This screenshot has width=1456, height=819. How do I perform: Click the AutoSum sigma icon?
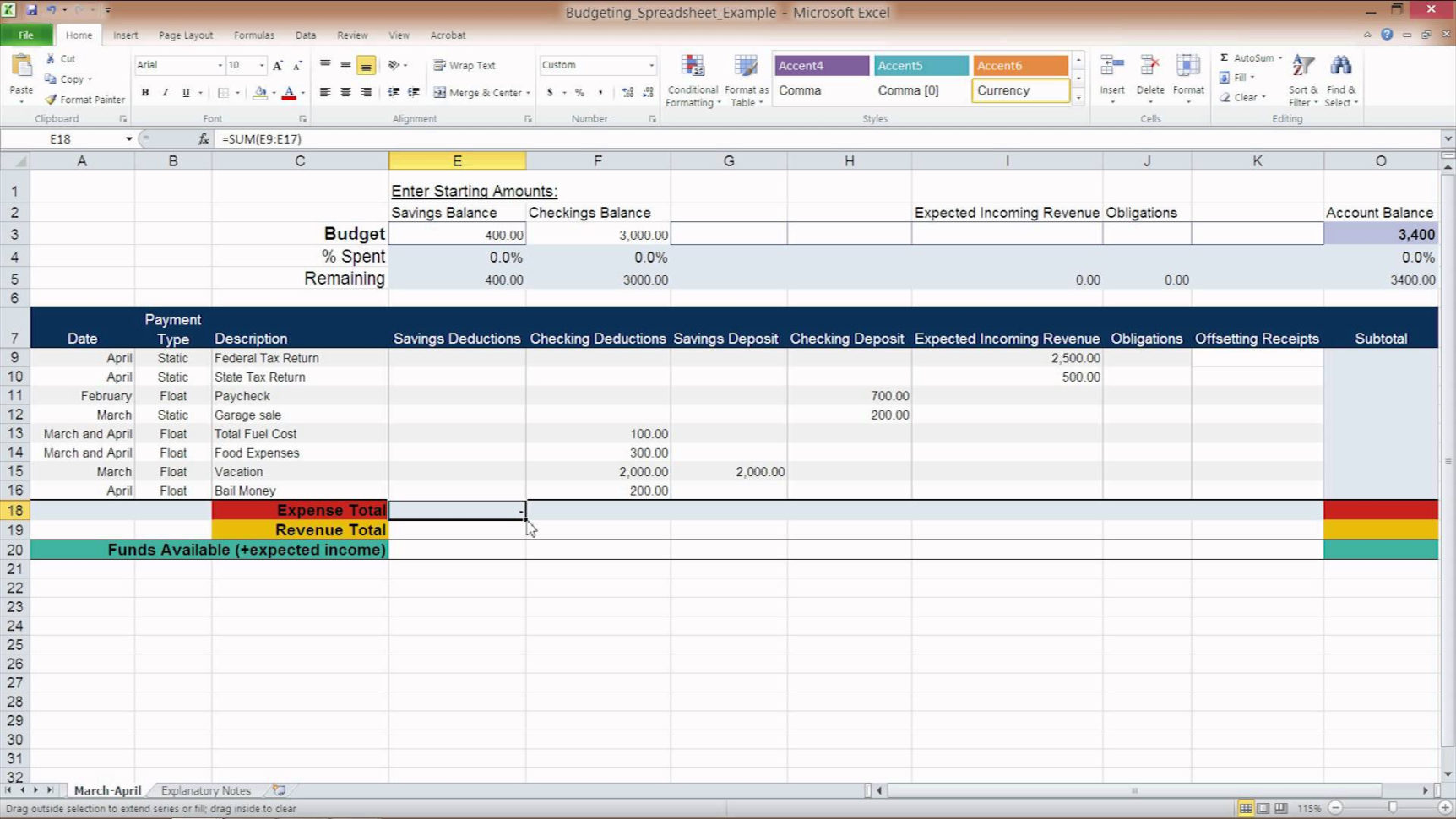click(1225, 58)
